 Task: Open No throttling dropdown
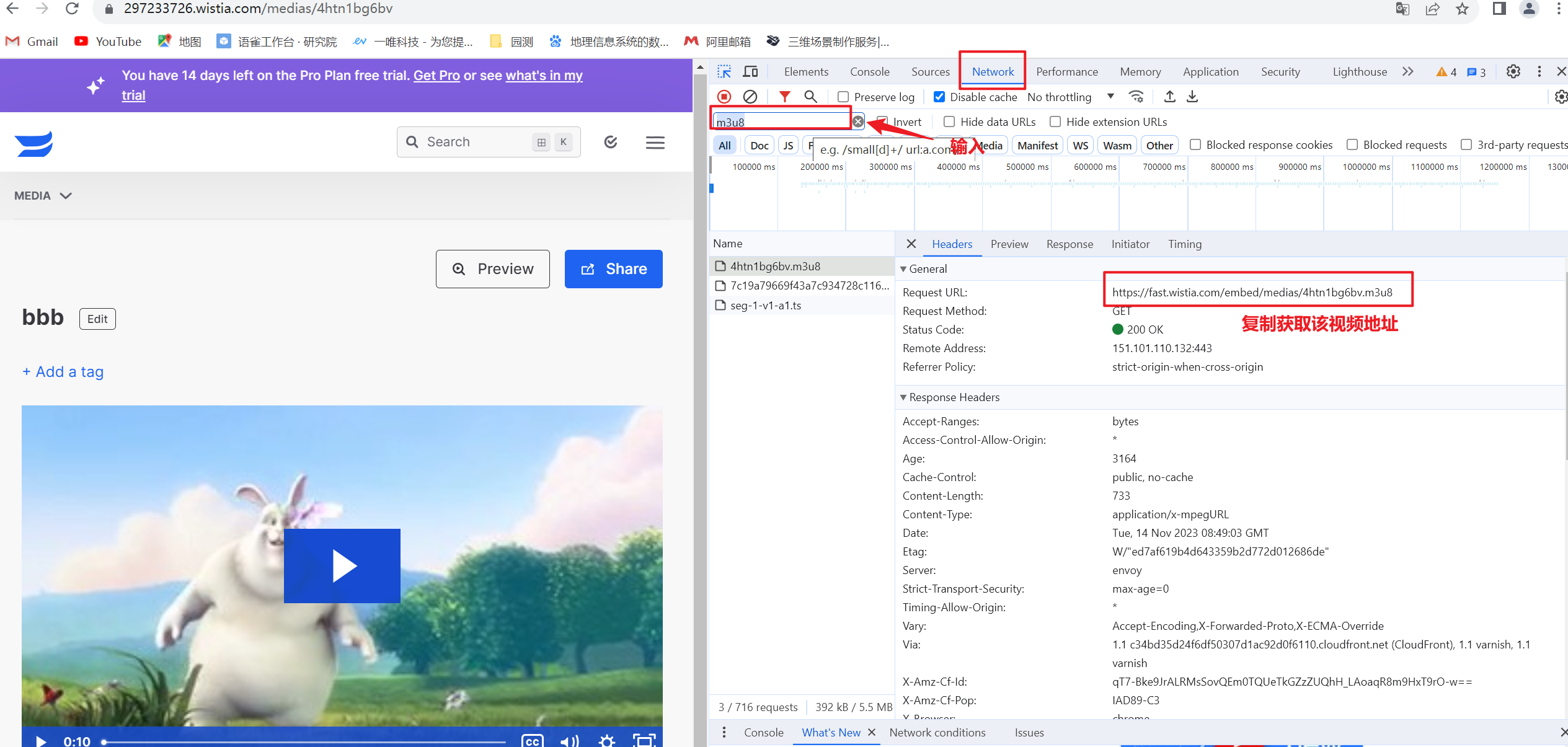pos(1071,97)
